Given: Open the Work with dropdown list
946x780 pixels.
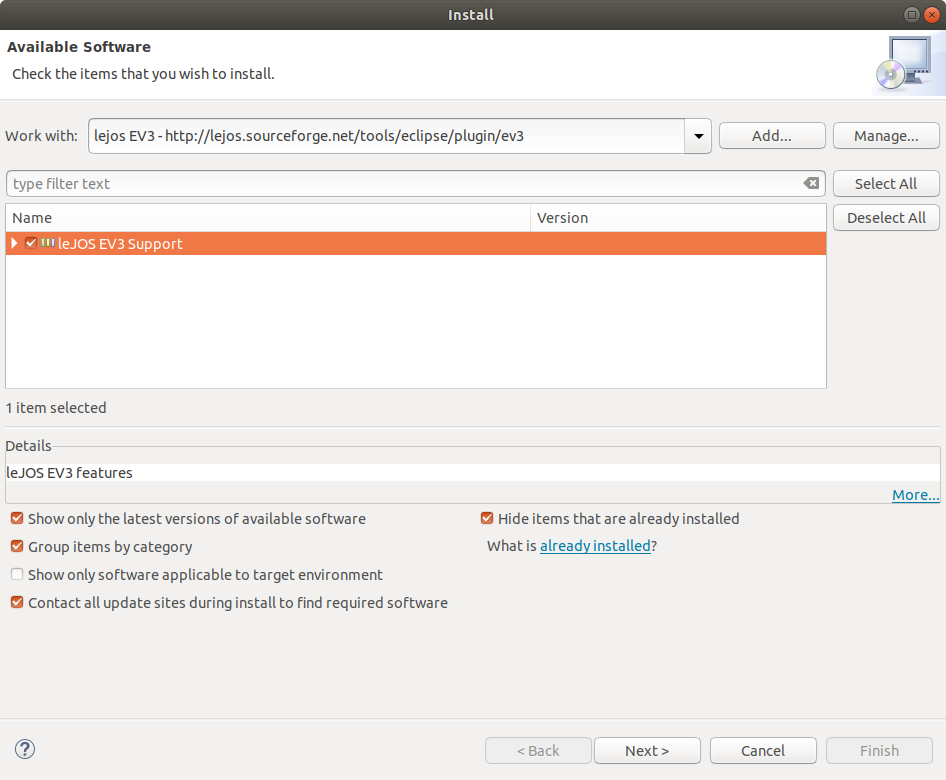Looking at the screenshot, I should pos(697,135).
